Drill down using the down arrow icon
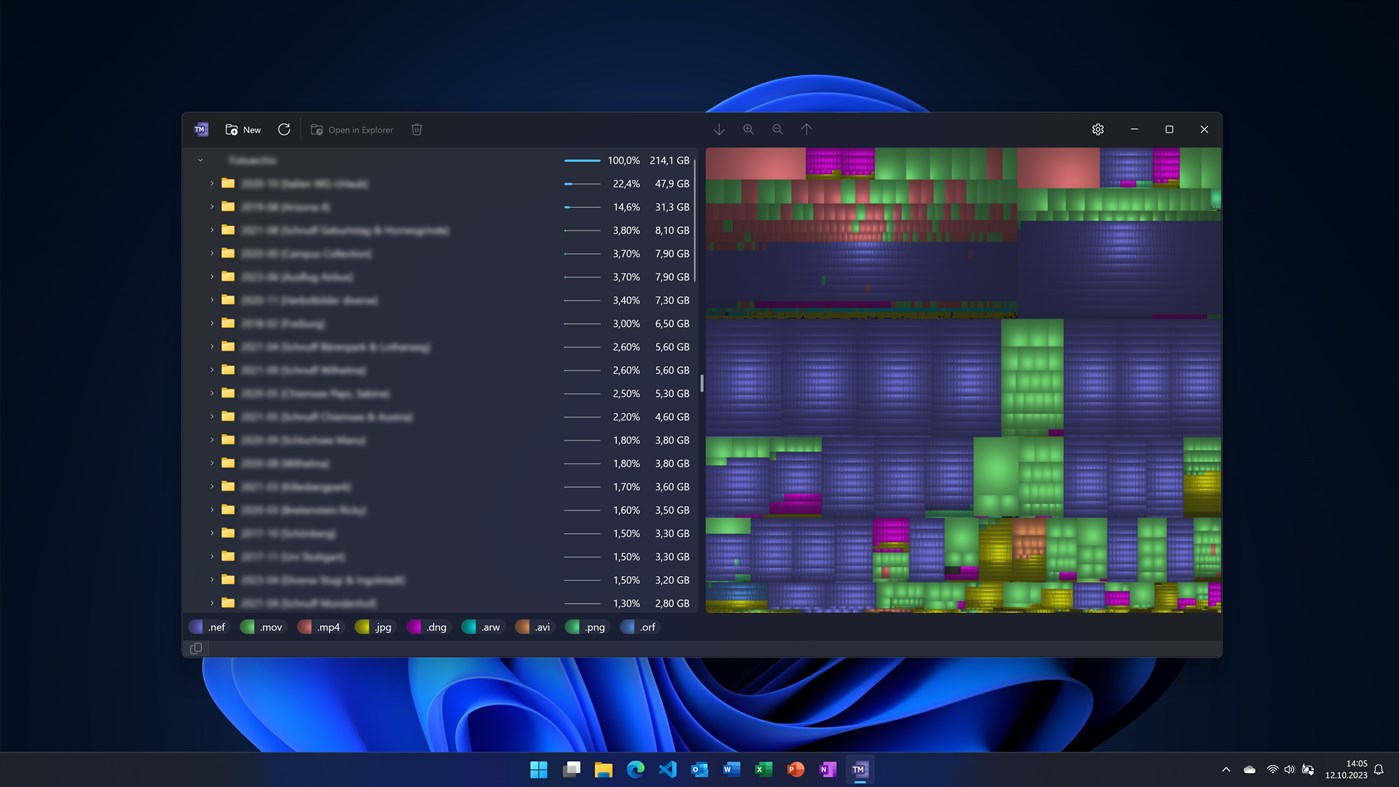 tap(719, 129)
